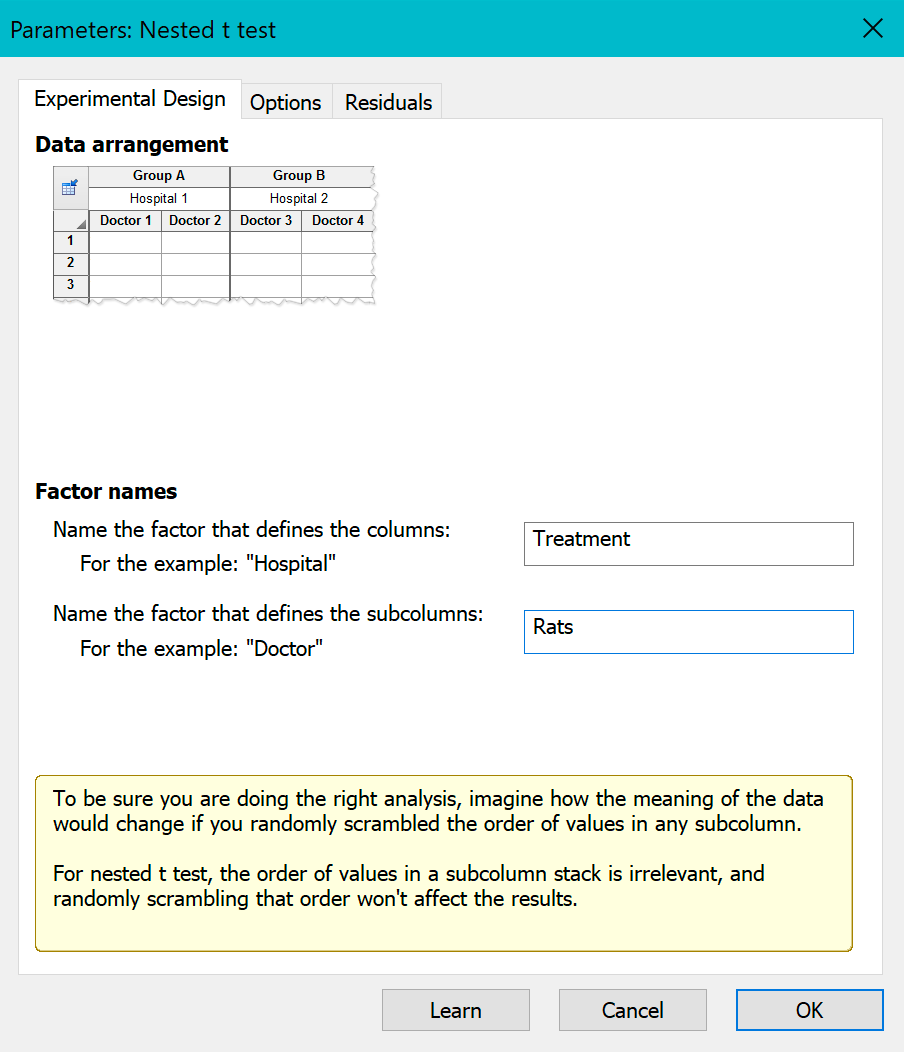Select the Doctor 2 subcolumn header

point(195,220)
